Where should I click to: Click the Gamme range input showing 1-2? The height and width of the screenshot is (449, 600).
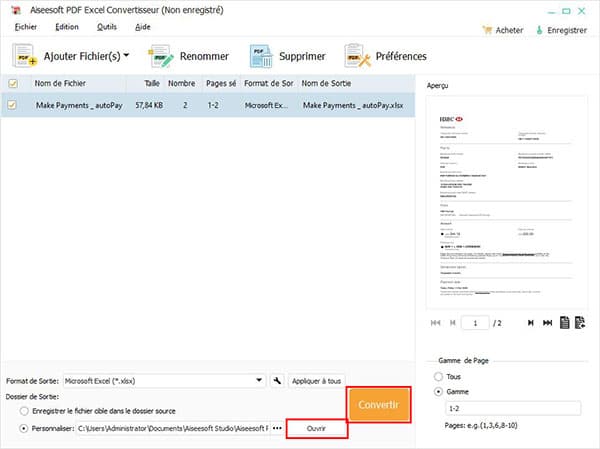click(513, 408)
